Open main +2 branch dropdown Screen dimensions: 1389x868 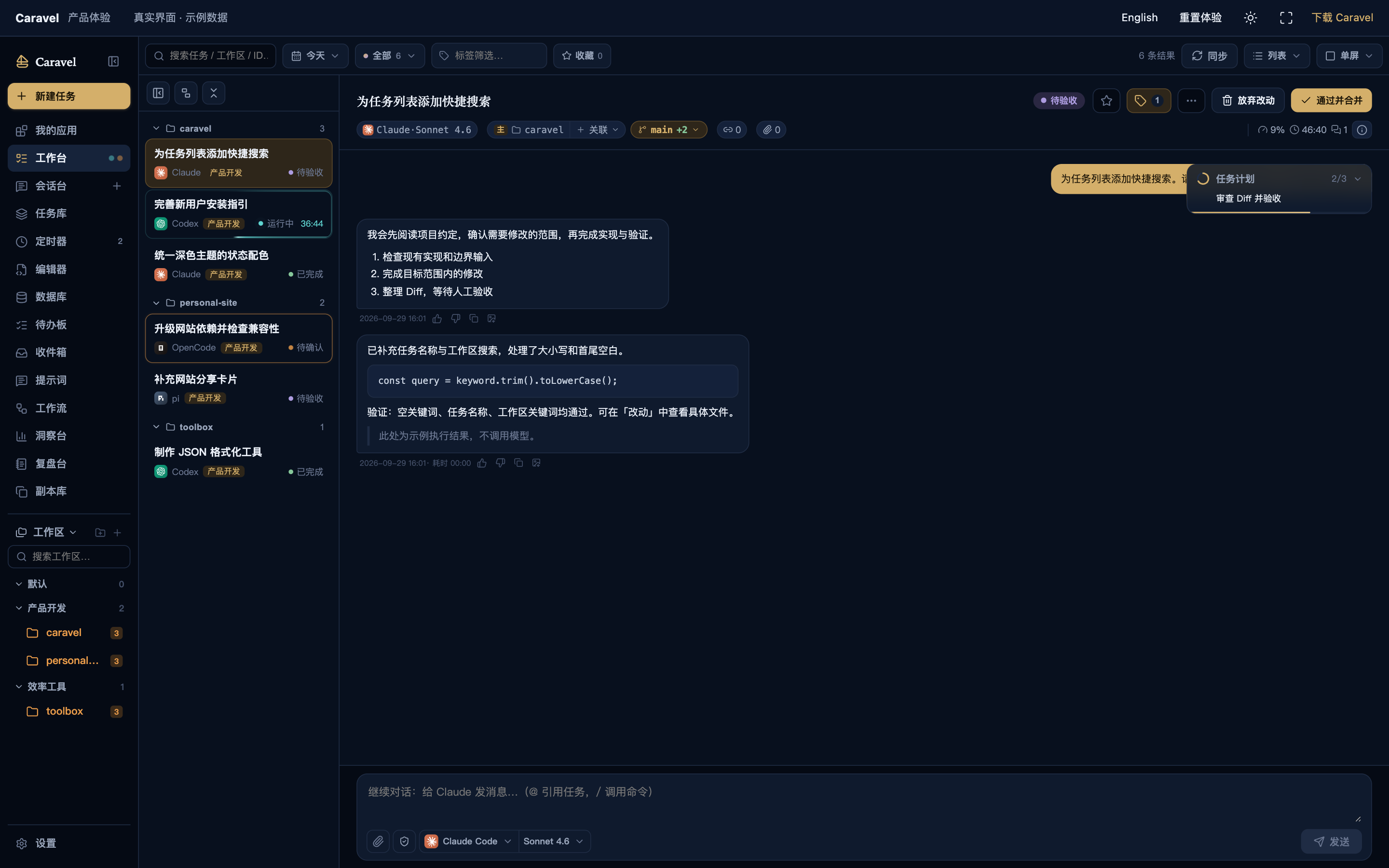(x=668, y=130)
